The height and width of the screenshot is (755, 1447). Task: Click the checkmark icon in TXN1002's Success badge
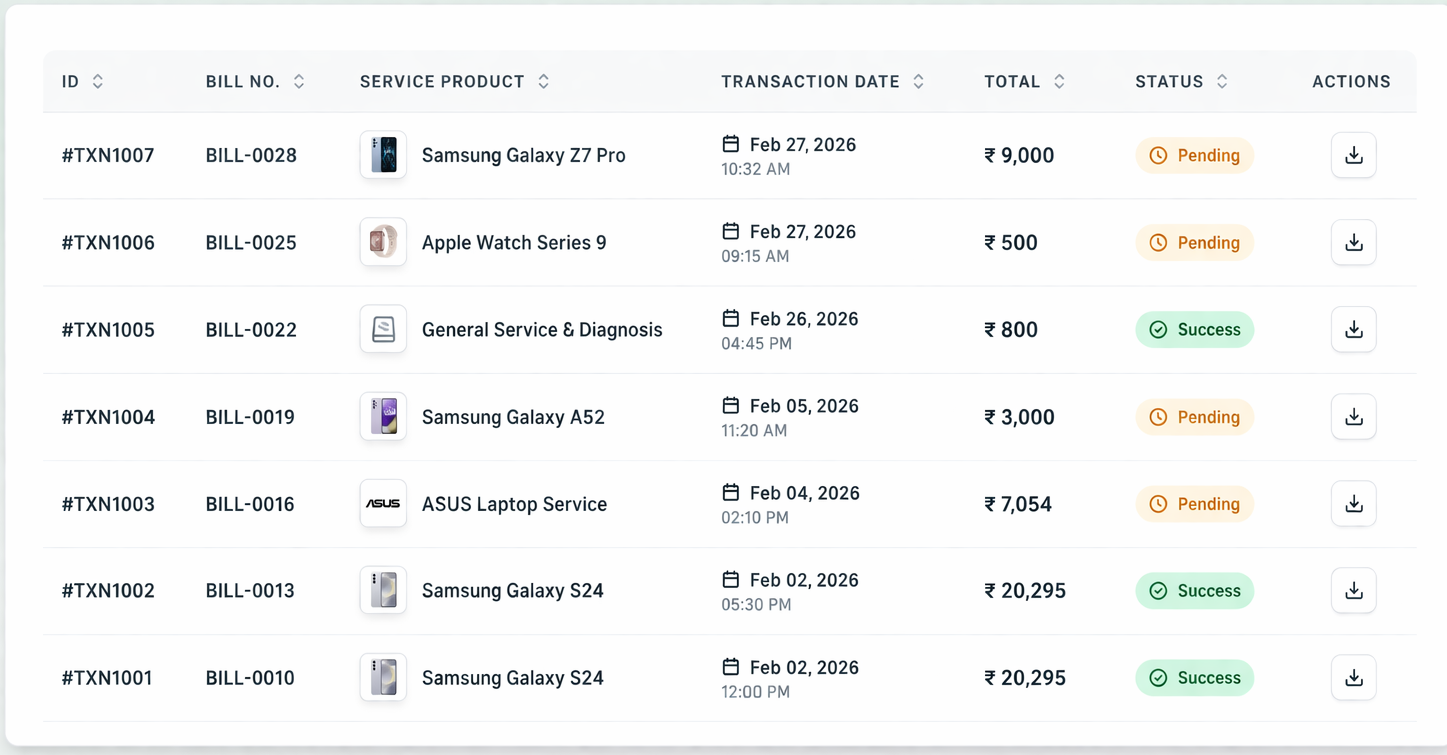click(1158, 591)
